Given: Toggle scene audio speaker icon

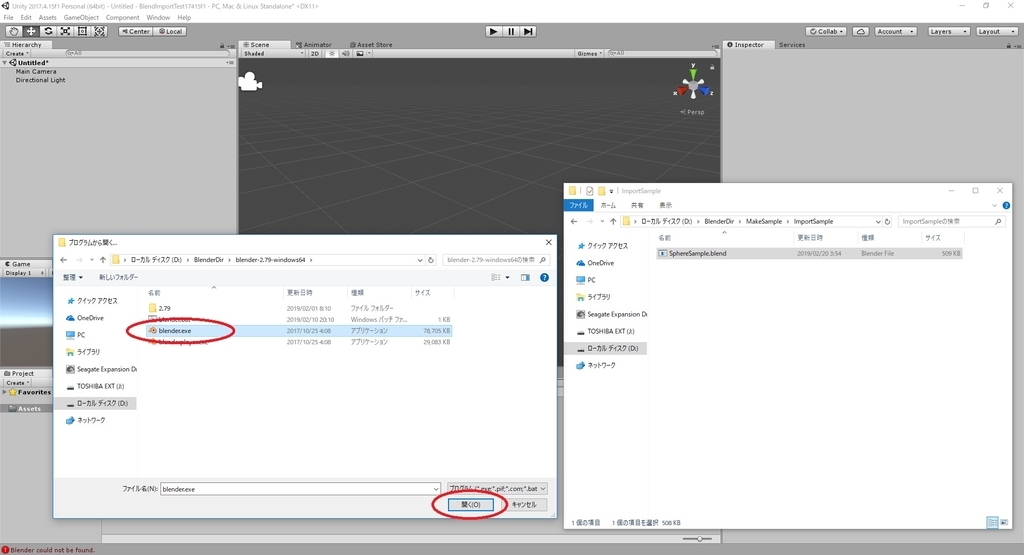Looking at the screenshot, I should tap(345, 54).
